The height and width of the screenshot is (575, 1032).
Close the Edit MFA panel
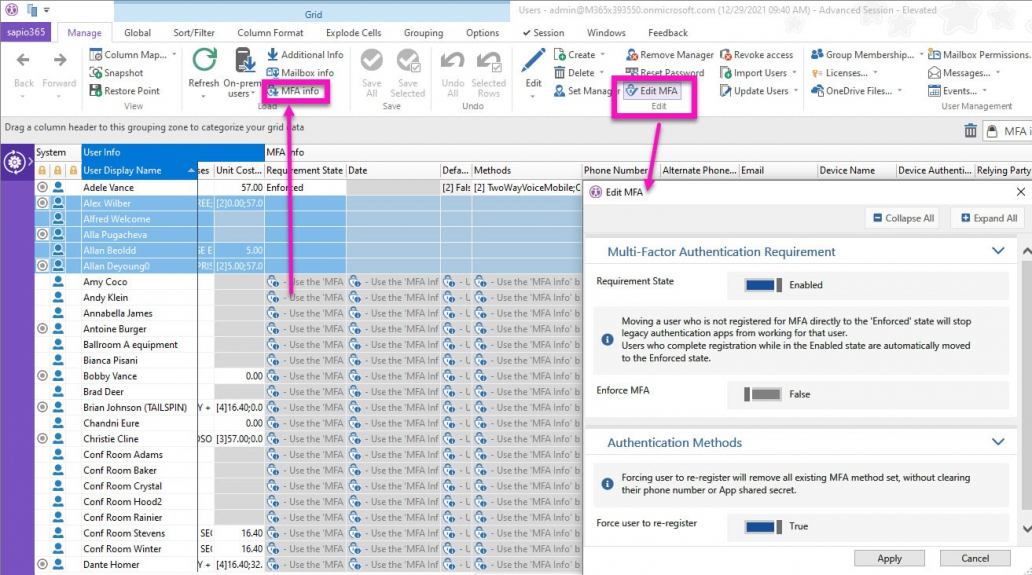(1020, 191)
